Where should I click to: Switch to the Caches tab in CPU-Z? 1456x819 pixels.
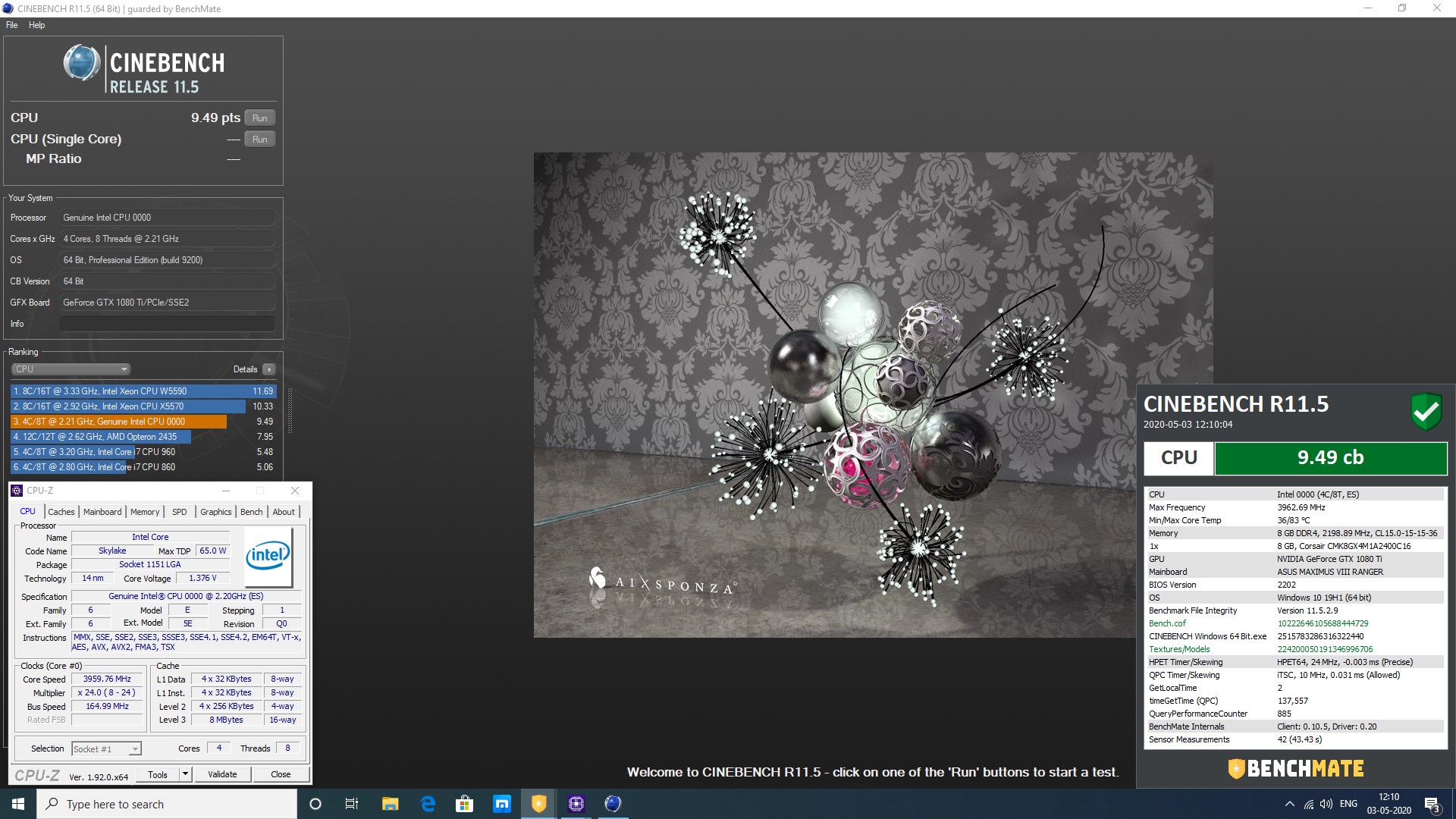coord(61,512)
